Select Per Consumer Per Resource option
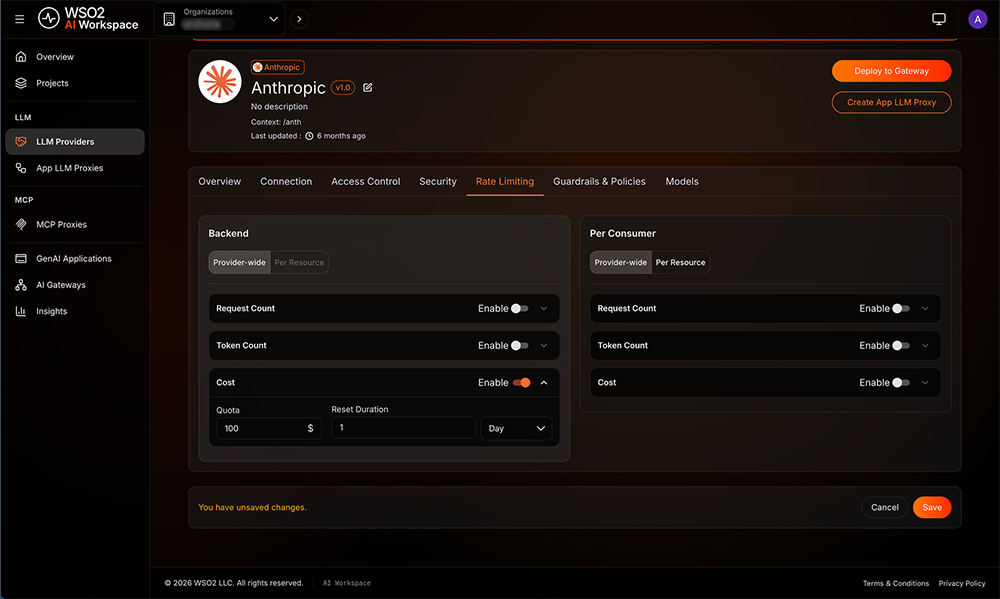1000x599 pixels. pyautogui.click(x=680, y=262)
